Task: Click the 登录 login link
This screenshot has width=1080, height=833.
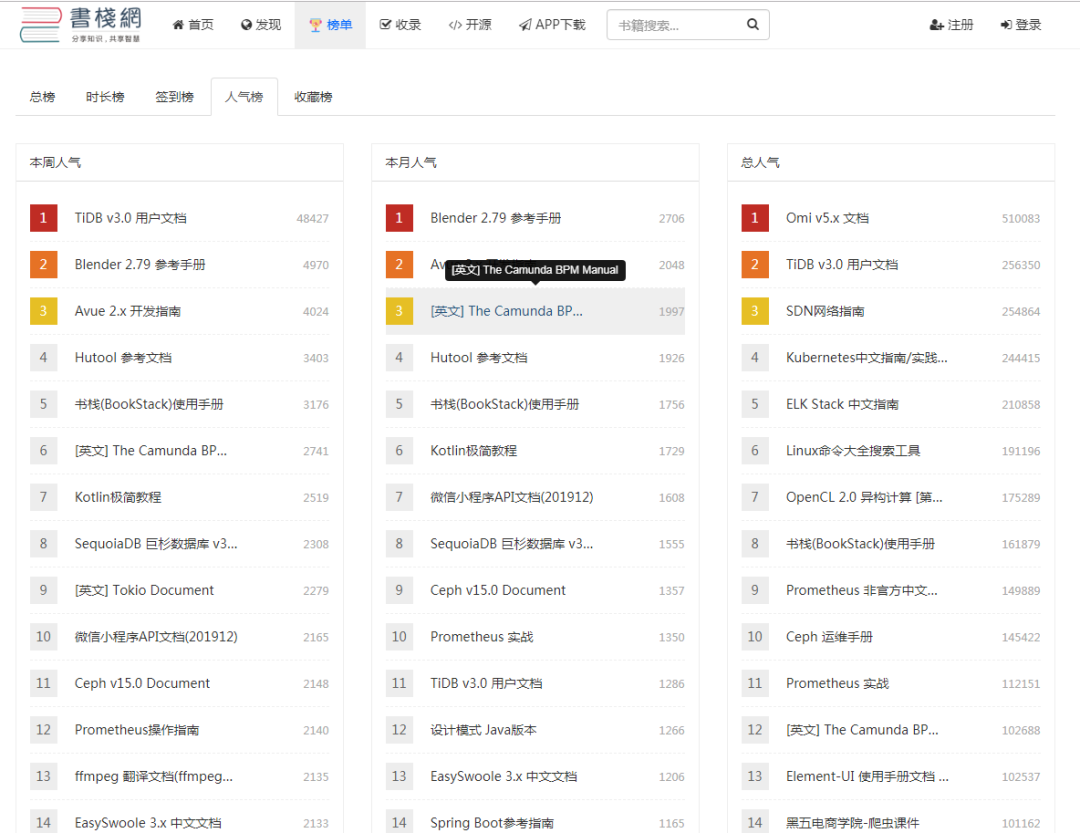Action: (x=1021, y=25)
